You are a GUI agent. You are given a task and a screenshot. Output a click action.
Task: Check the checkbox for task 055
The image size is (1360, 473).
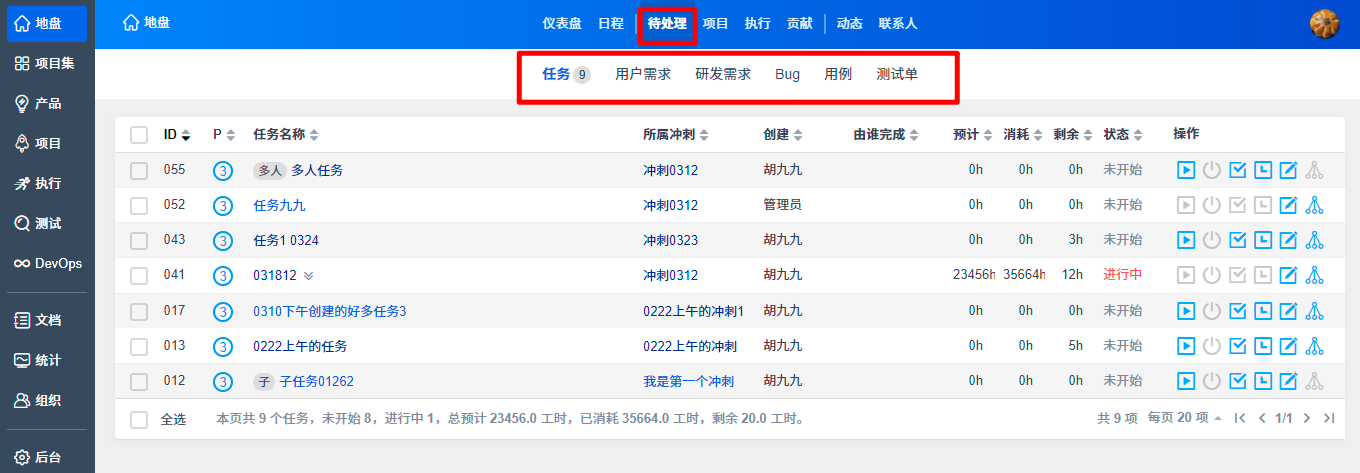[x=139, y=170]
